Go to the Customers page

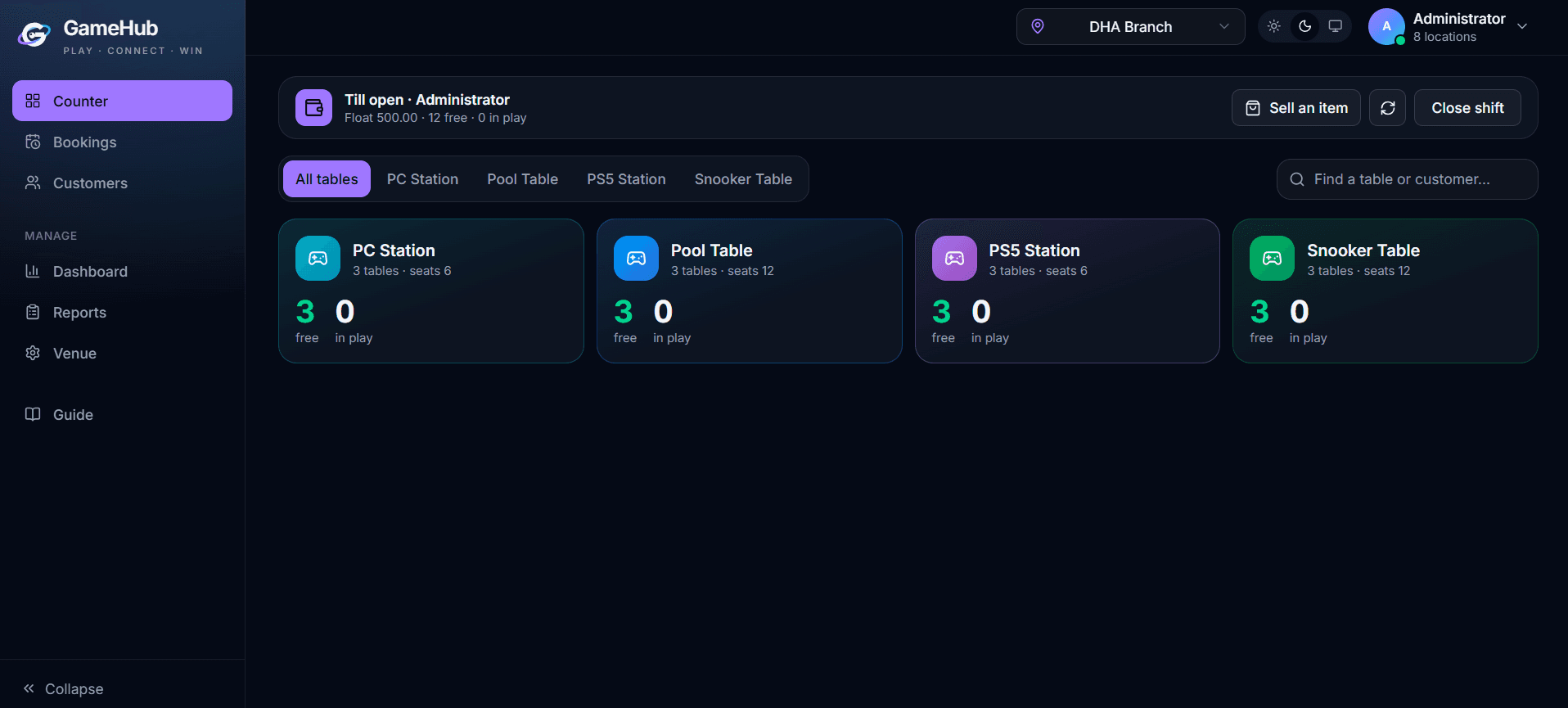click(x=122, y=183)
